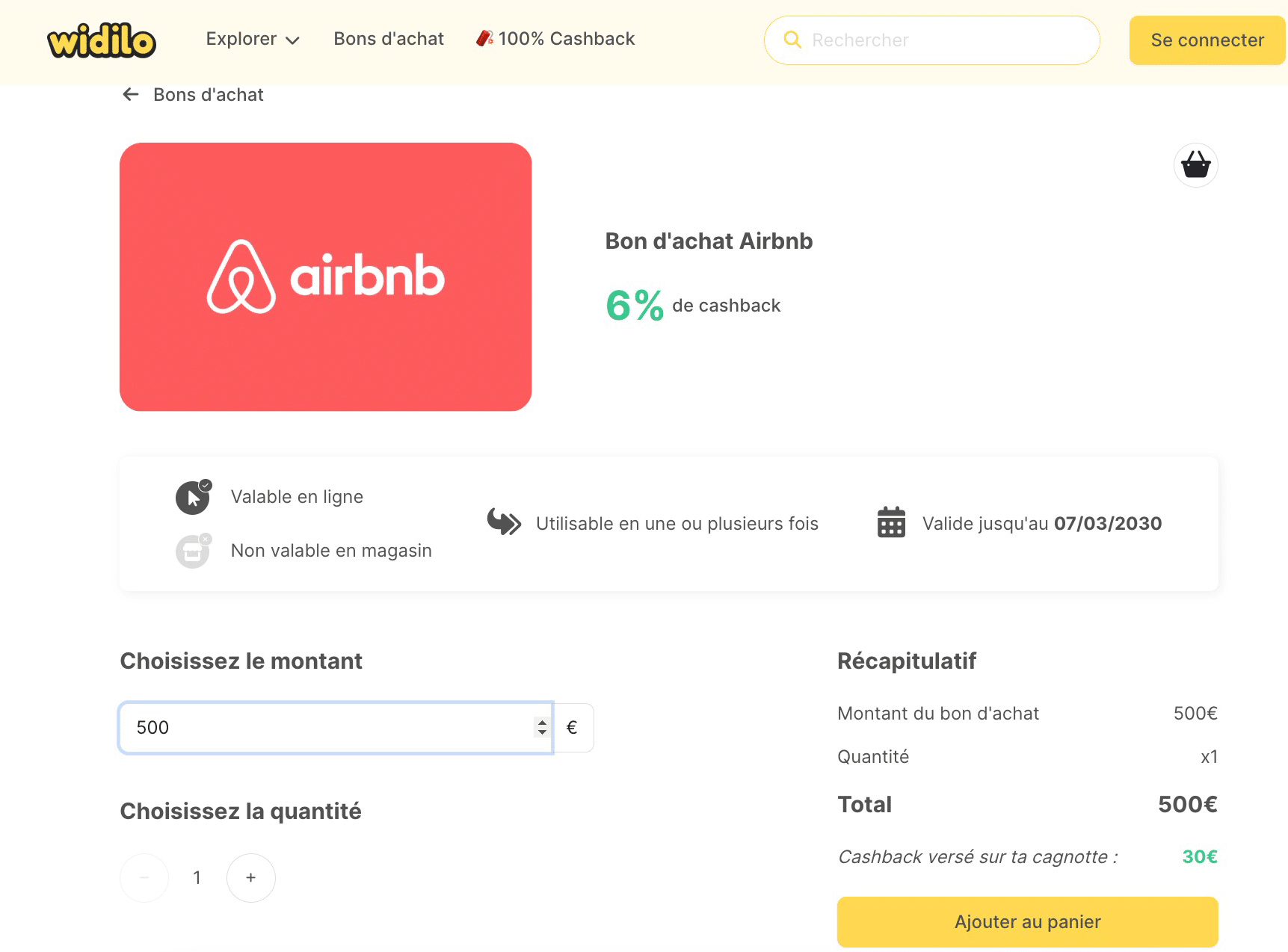Click the magnifying glass search icon

pos(792,40)
